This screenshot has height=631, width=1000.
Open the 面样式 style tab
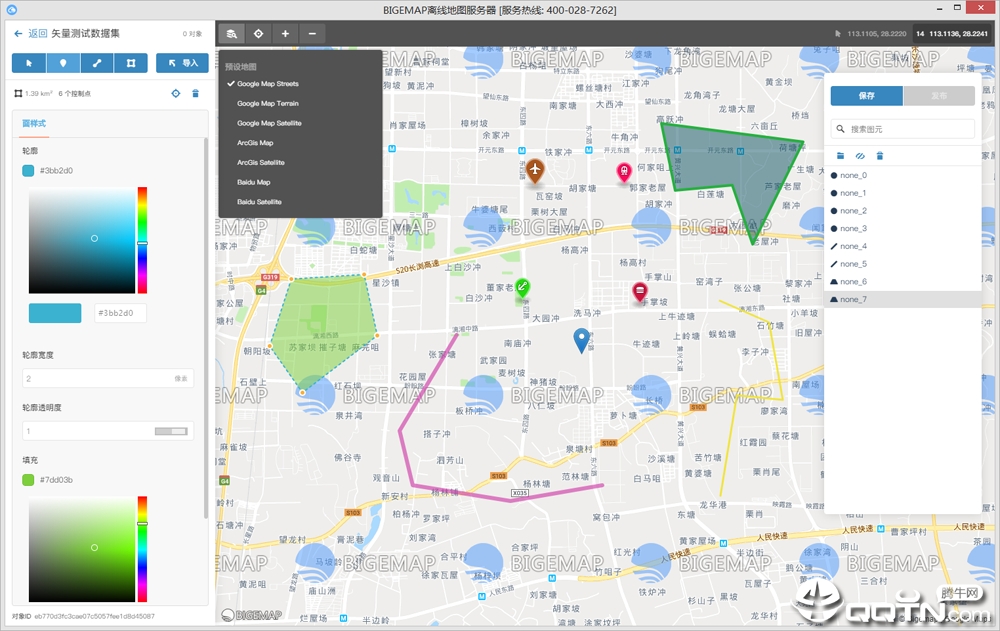coord(34,123)
